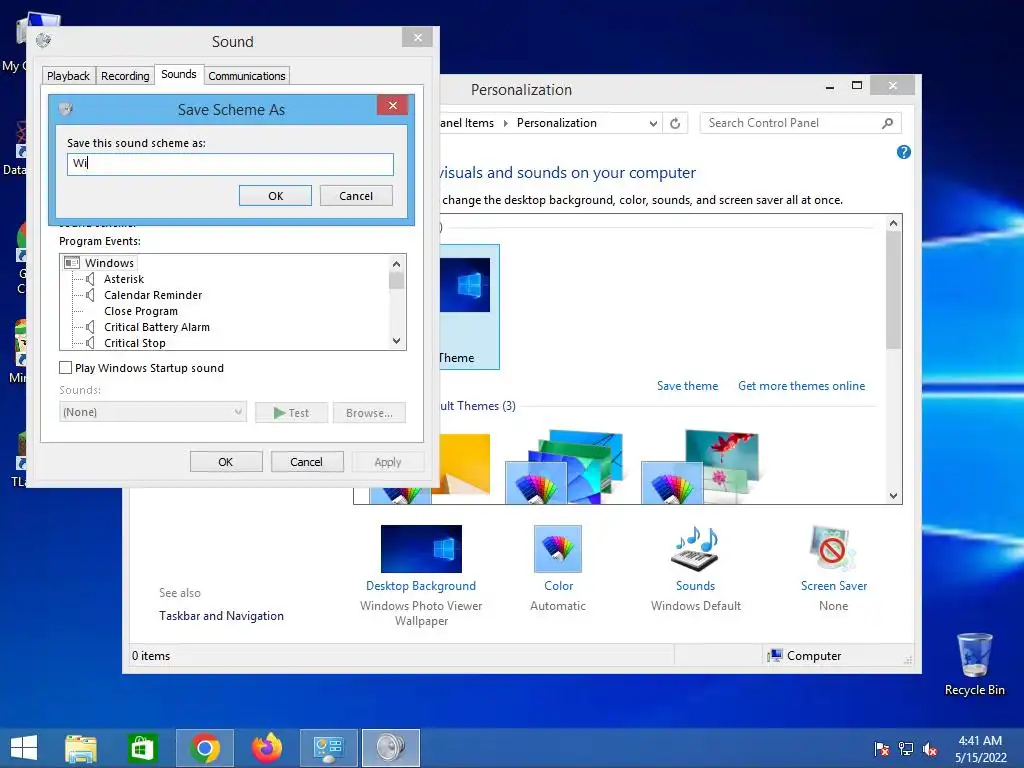
Task: Click the themes list scroll down arrow
Action: (893, 496)
